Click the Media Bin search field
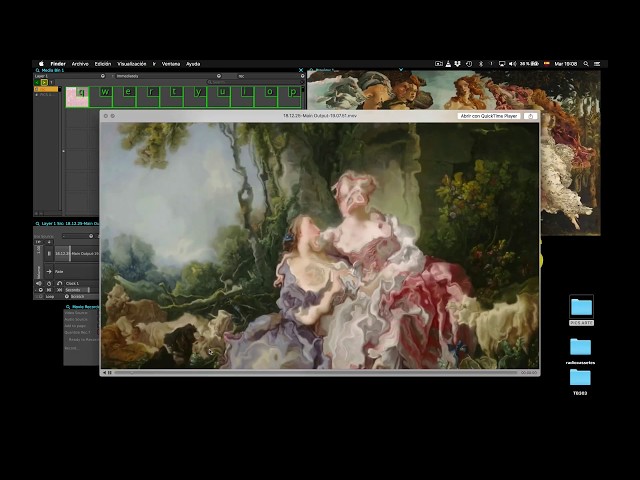The height and width of the screenshot is (480, 640). click(x=255, y=82)
